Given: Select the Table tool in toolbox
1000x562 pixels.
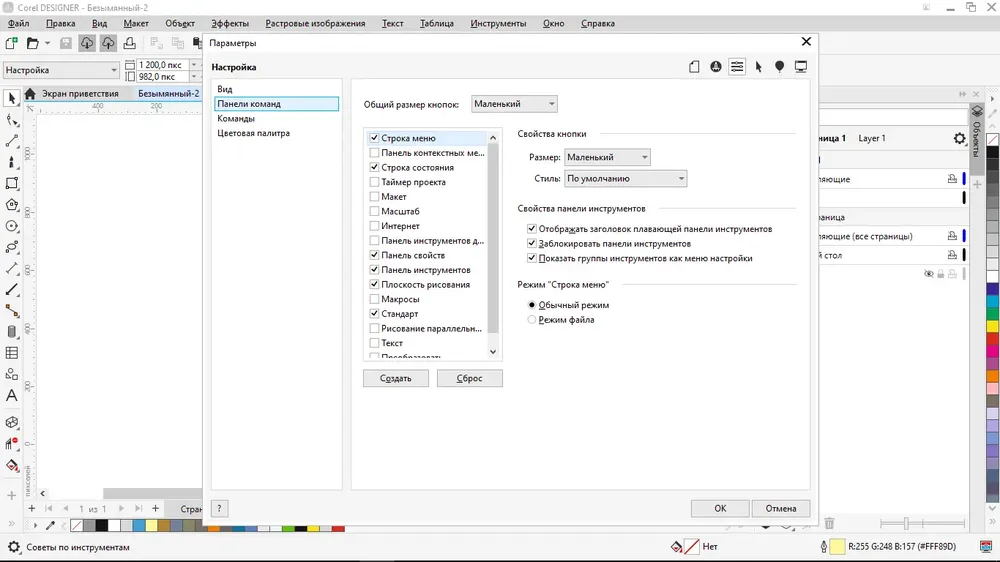Looking at the screenshot, I should [11, 353].
